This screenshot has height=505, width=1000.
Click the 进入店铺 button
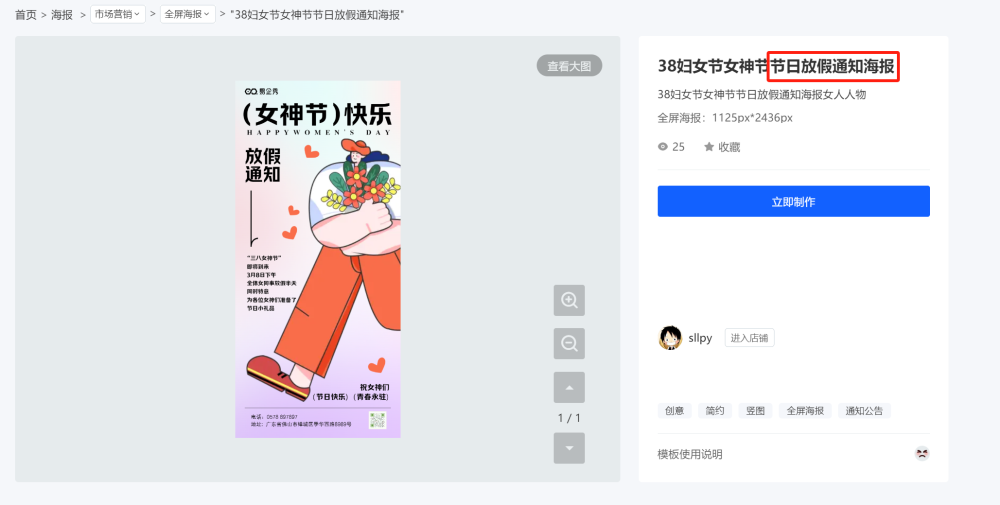749,338
